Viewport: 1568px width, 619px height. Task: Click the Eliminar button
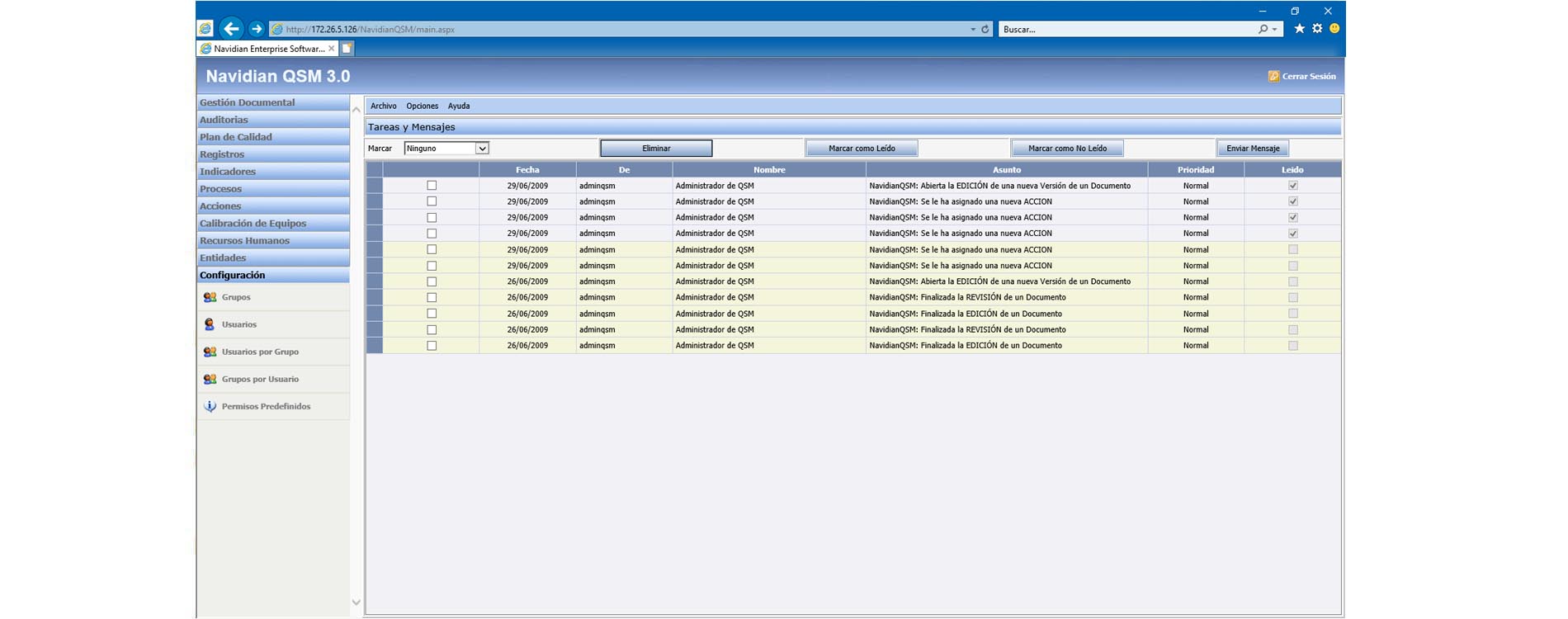[x=656, y=149]
